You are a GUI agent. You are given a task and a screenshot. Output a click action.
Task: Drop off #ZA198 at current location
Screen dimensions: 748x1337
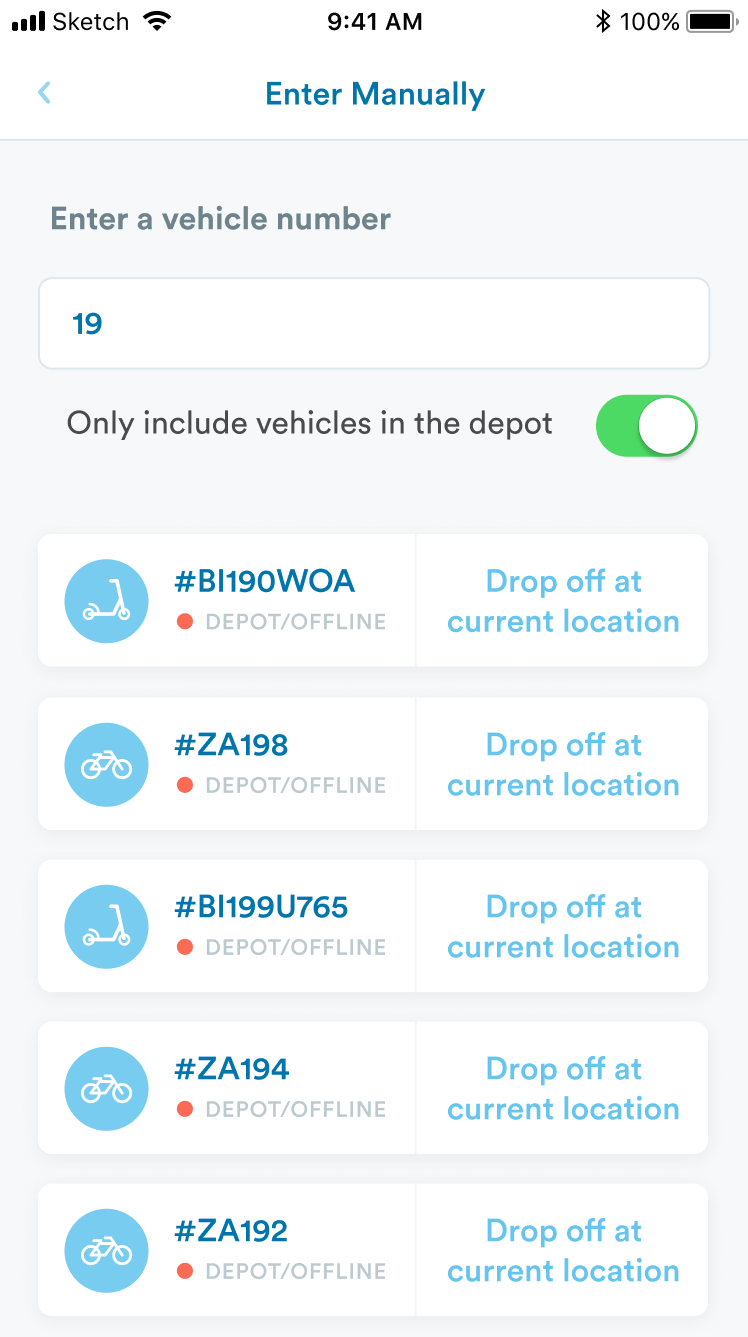pos(563,765)
